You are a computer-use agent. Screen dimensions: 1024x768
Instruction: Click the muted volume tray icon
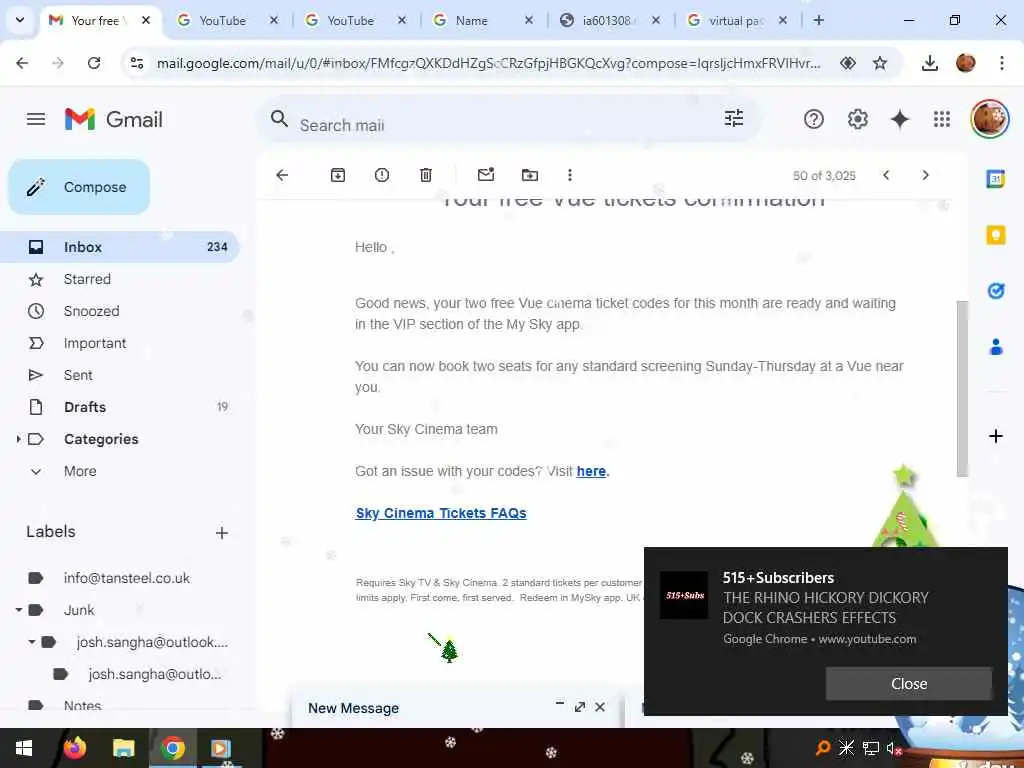pos(894,748)
